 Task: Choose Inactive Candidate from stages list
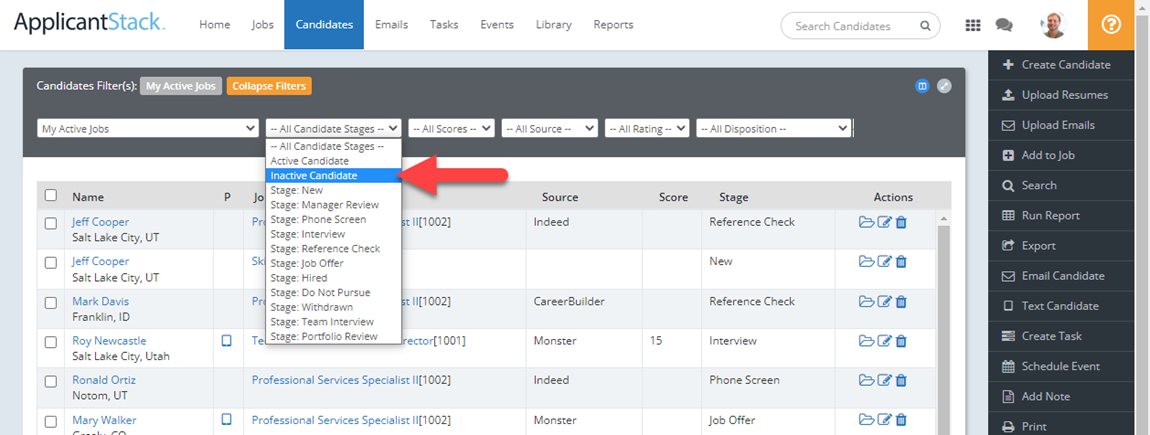click(x=314, y=175)
